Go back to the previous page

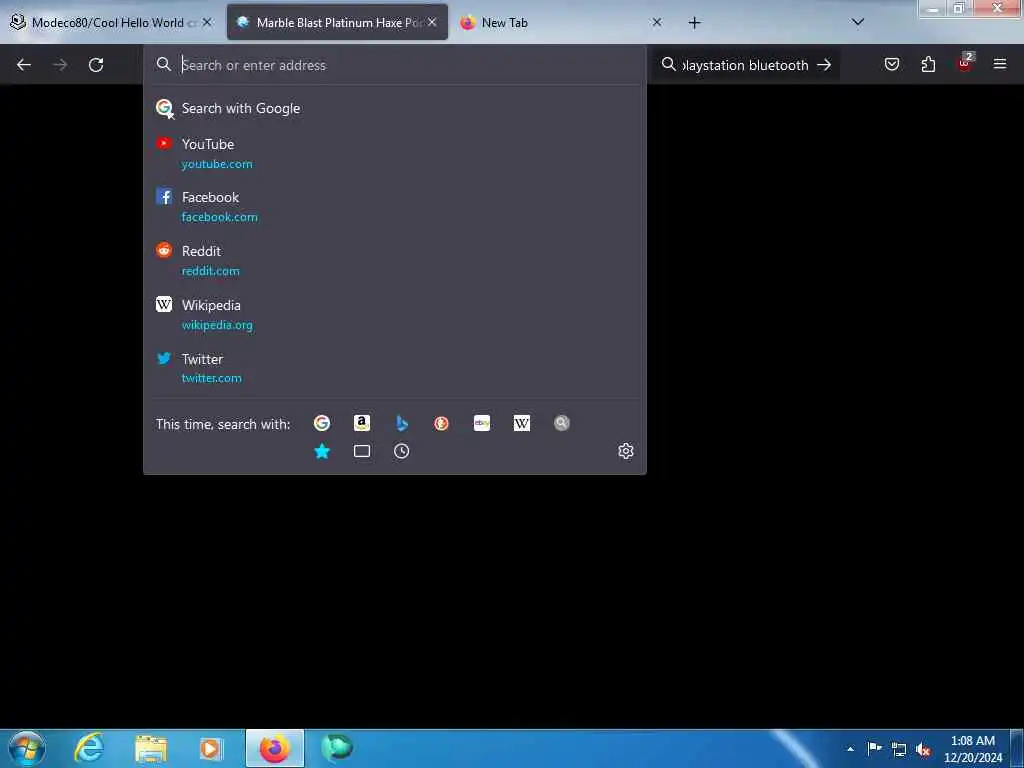point(24,65)
